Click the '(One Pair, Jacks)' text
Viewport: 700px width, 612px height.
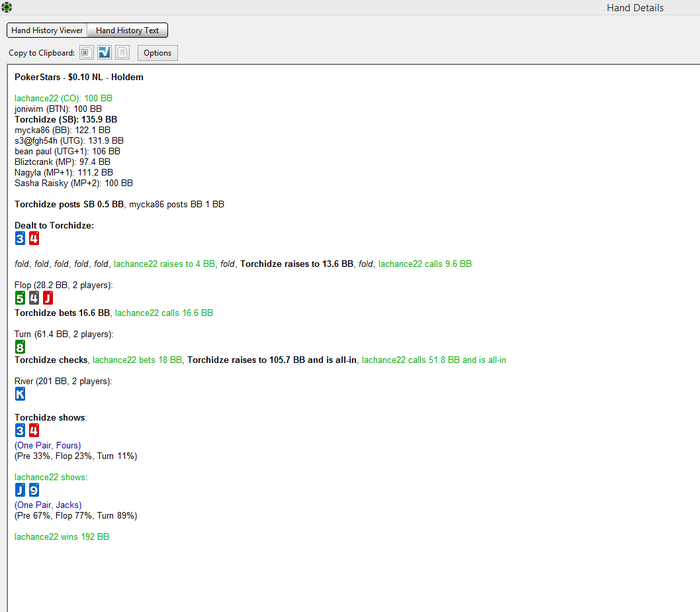click(x=48, y=505)
